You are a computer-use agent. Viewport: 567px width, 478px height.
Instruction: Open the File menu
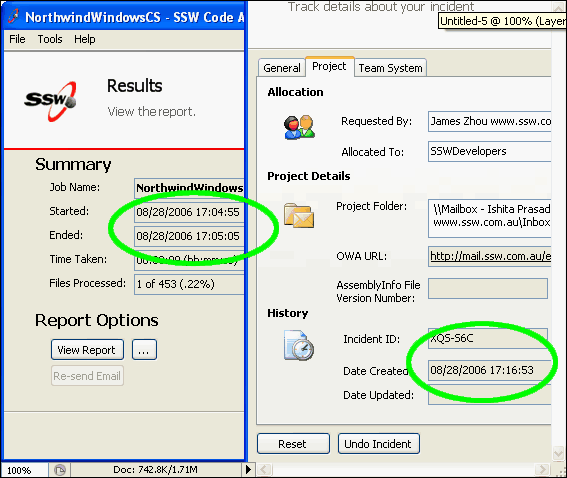point(17,39)
